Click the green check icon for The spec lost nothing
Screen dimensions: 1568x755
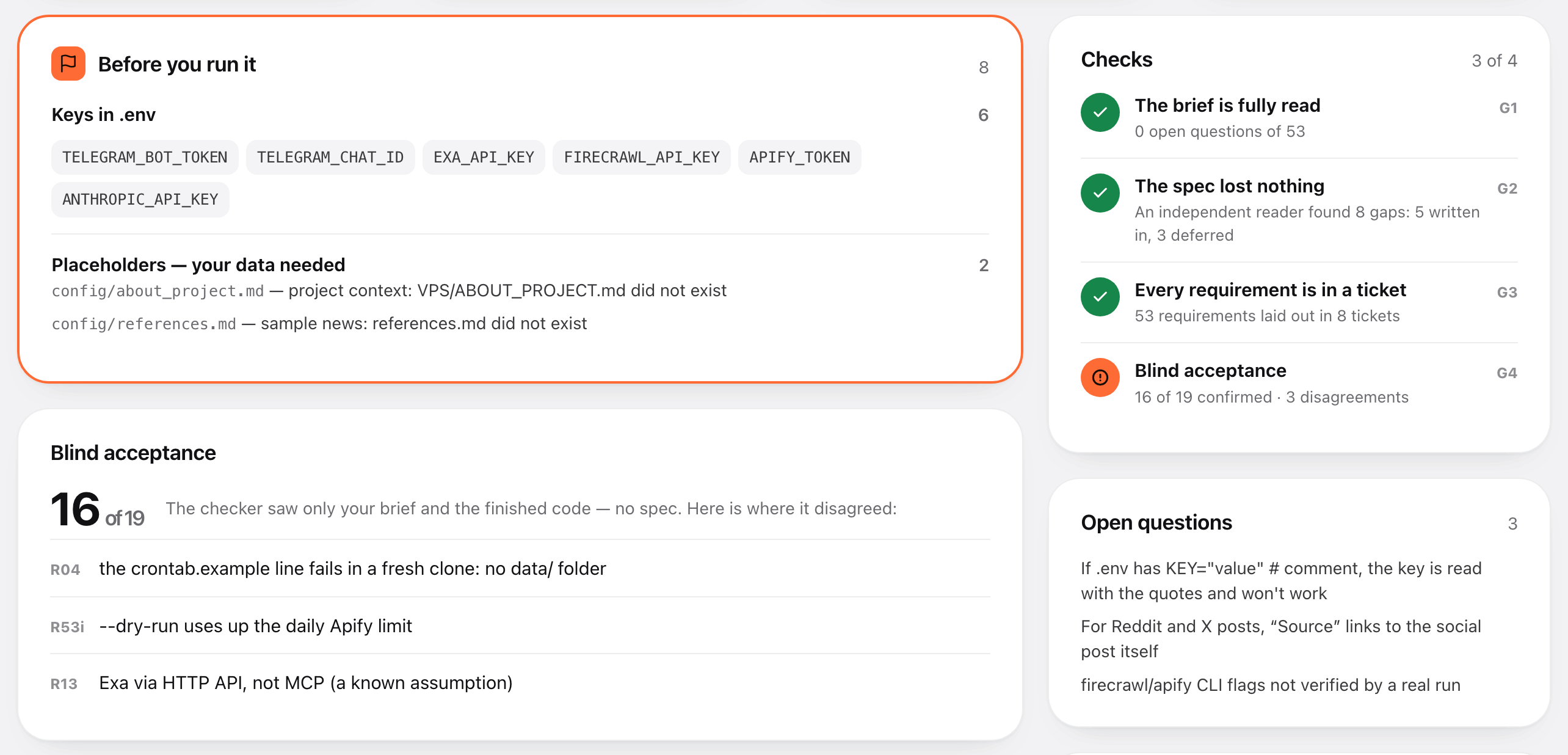(1100, 193)
